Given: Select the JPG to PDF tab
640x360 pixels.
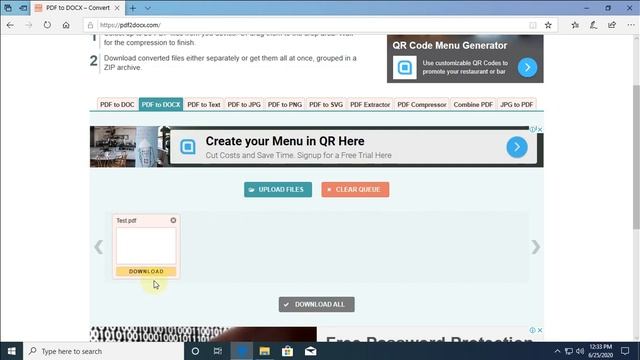Looking at the screenshot, I should 517,104.
